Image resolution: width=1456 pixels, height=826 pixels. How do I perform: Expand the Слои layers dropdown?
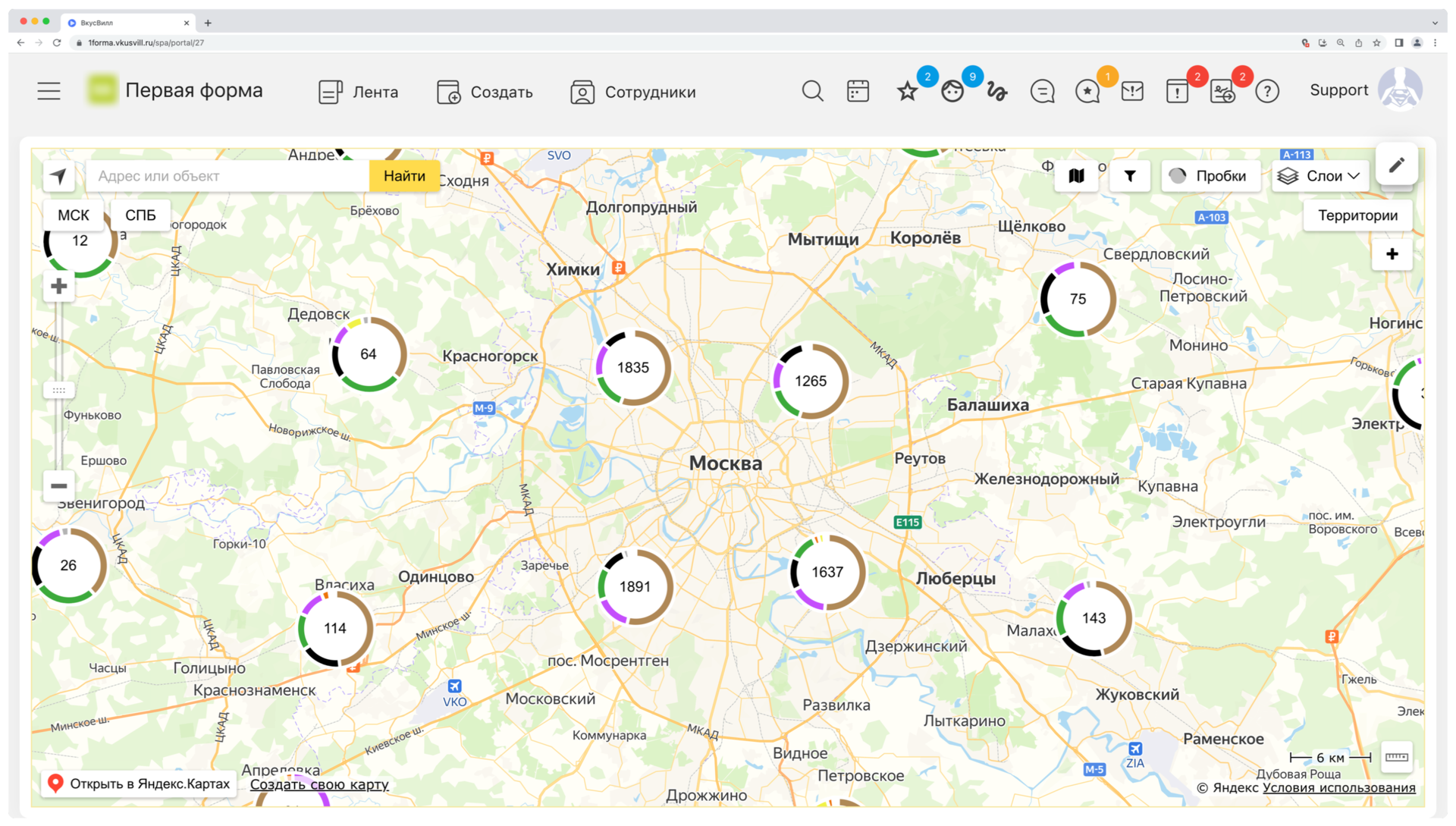(x=1320, y=176)
